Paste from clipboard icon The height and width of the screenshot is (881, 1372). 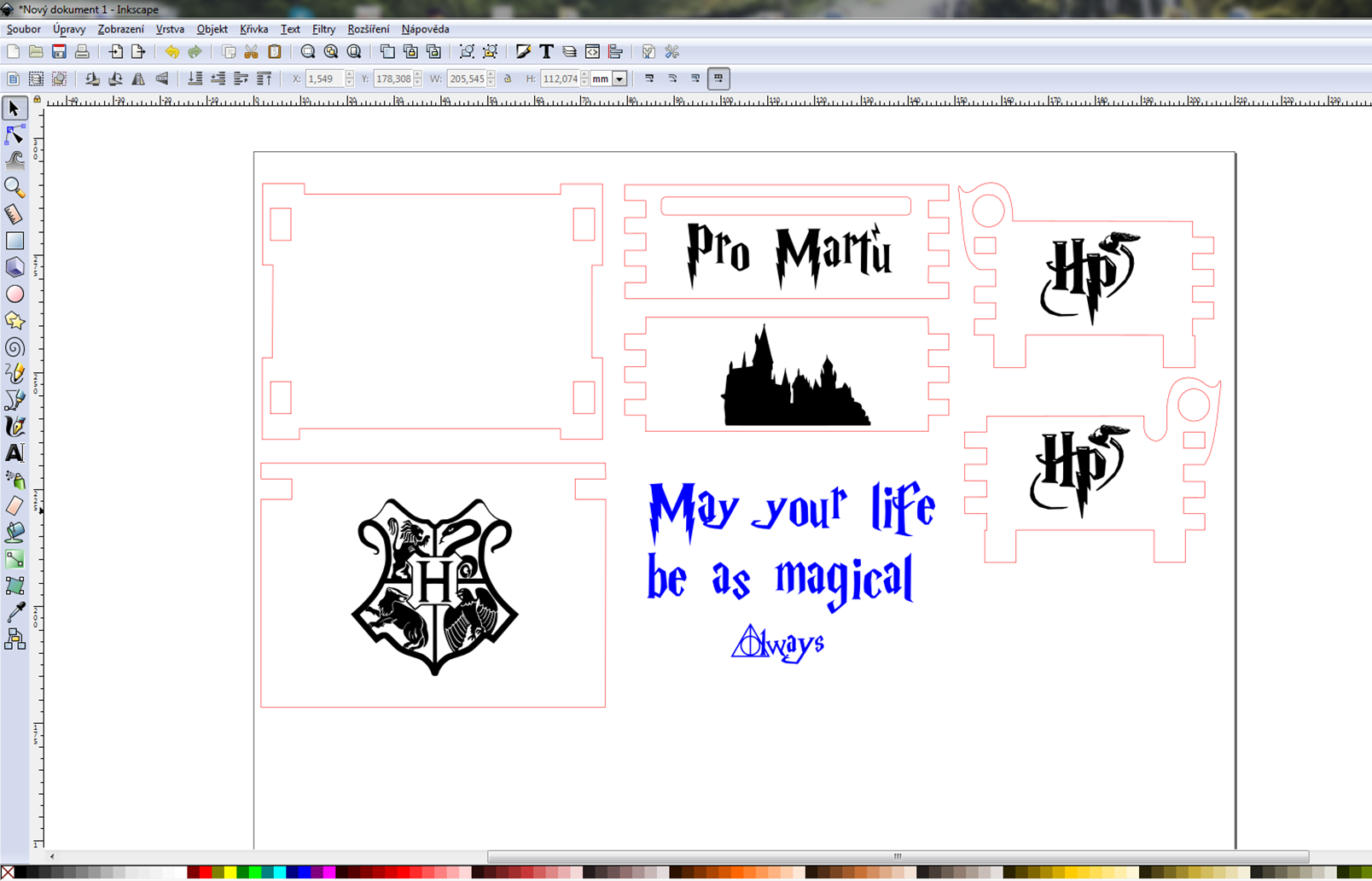[274, 52]
